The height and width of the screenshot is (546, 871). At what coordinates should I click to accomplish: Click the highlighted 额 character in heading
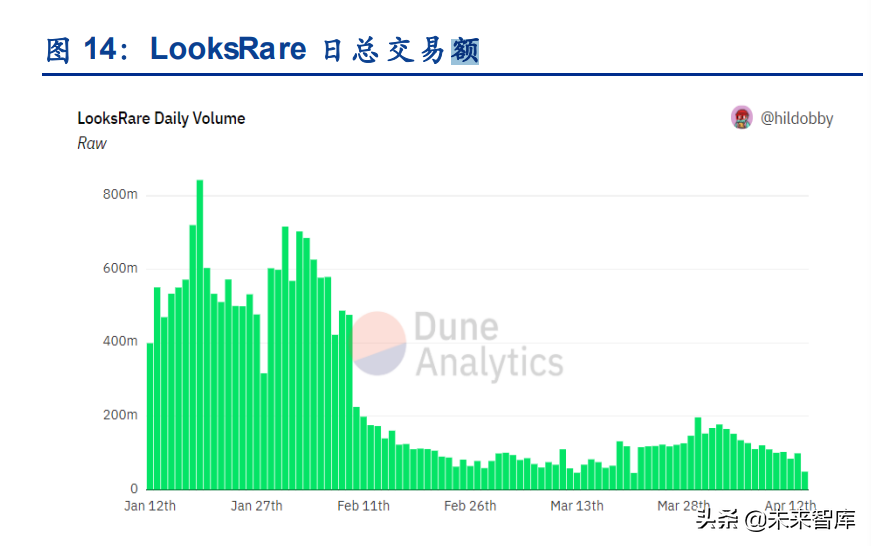point(465,51)
